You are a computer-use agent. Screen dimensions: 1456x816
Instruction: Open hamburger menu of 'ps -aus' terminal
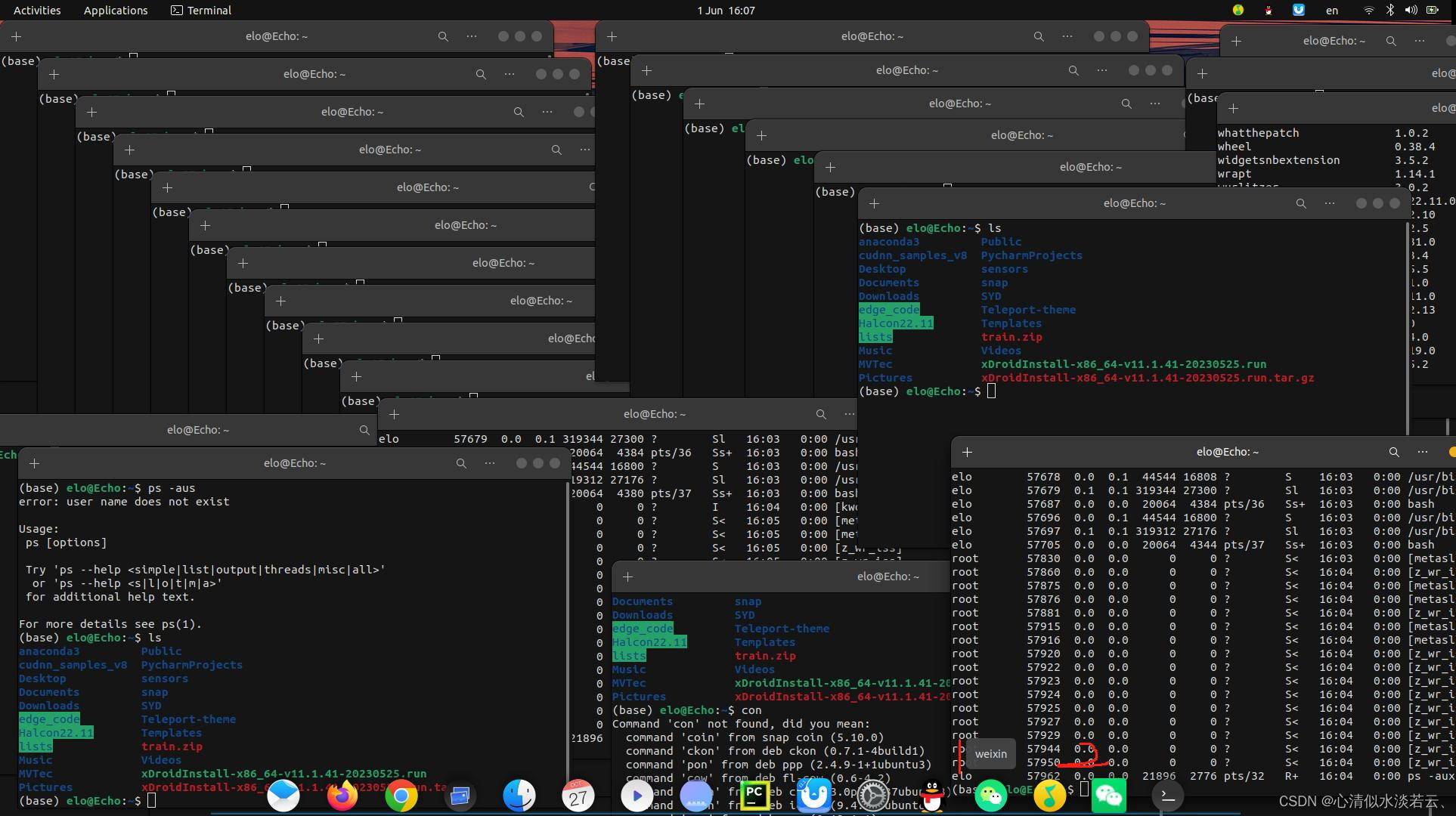490,463
